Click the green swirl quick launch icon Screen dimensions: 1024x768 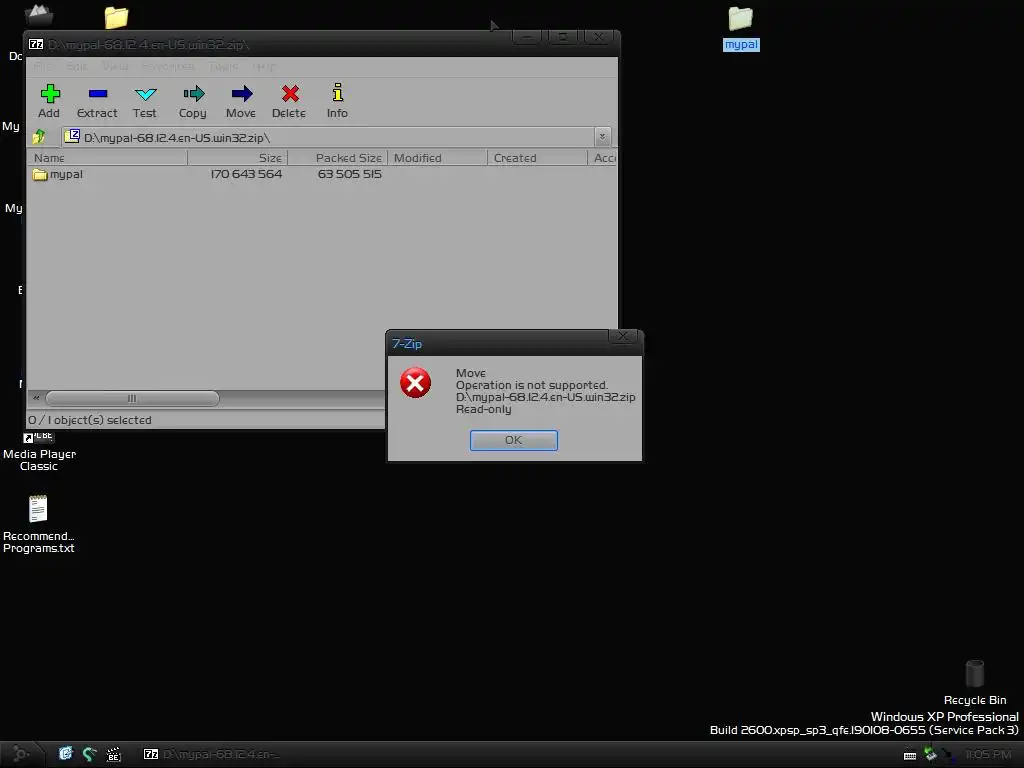pyautogui.click(x=89, y=754)
